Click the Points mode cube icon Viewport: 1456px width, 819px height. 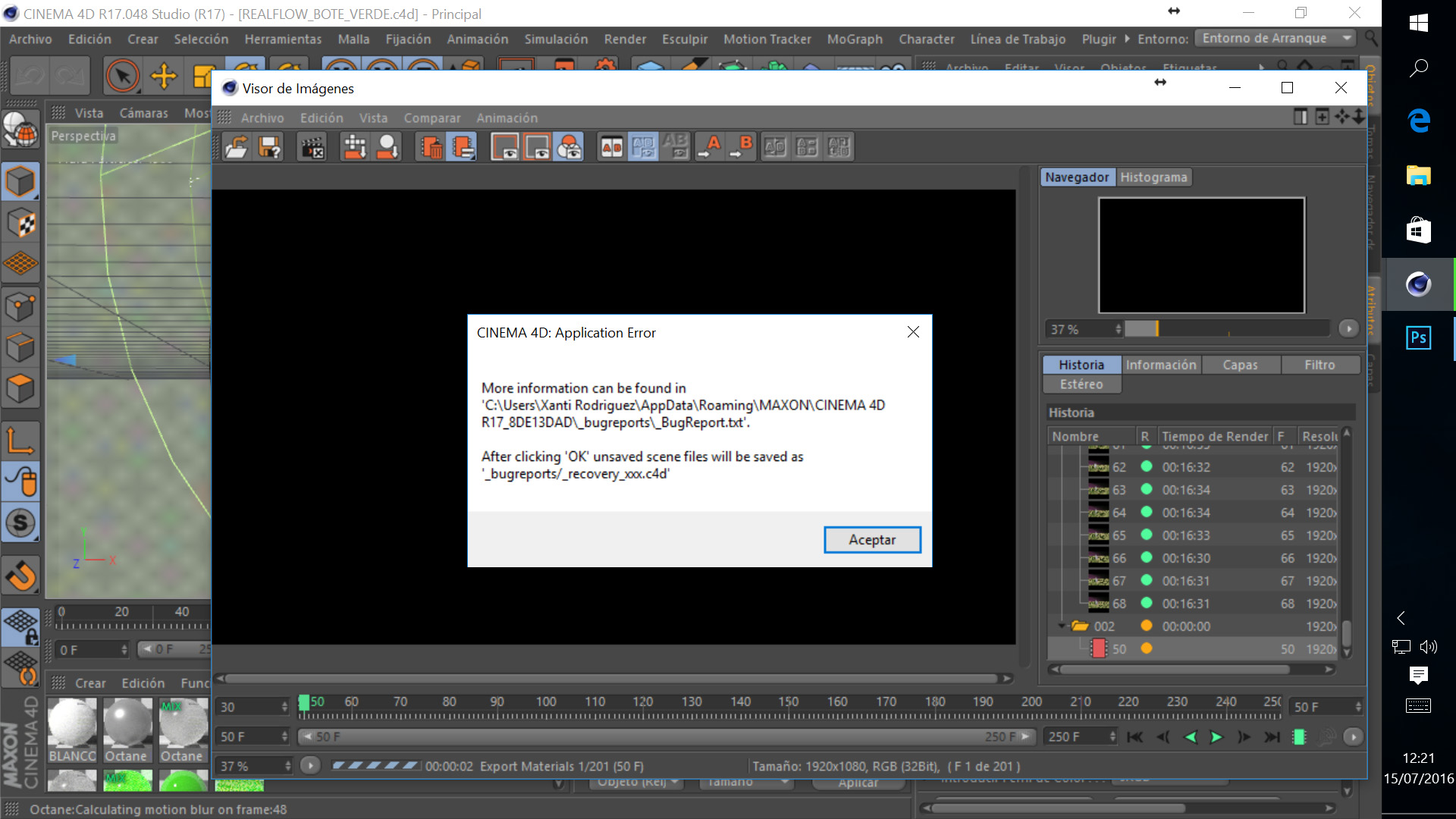tap(20, 307)
